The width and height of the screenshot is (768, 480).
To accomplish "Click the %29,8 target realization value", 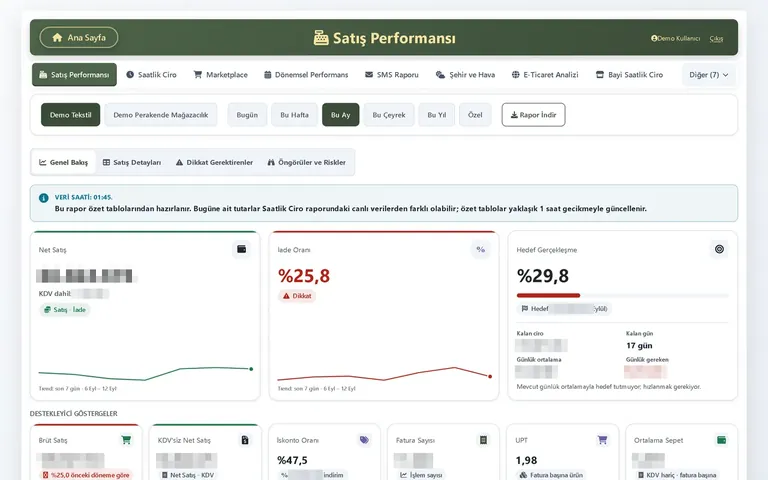I will coord(543,276).
